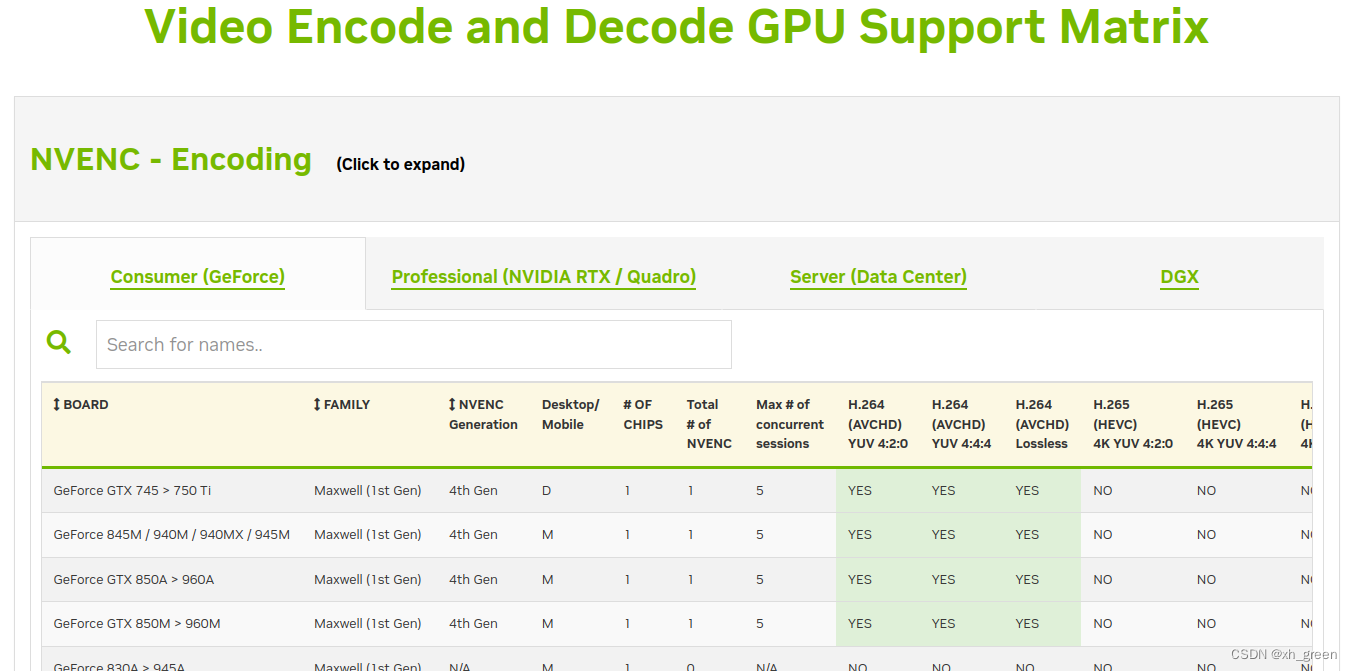The image size is (1352, 671).
Task: Expand the NVENC - Encoding section heading
Action: (x=171, y=159)
